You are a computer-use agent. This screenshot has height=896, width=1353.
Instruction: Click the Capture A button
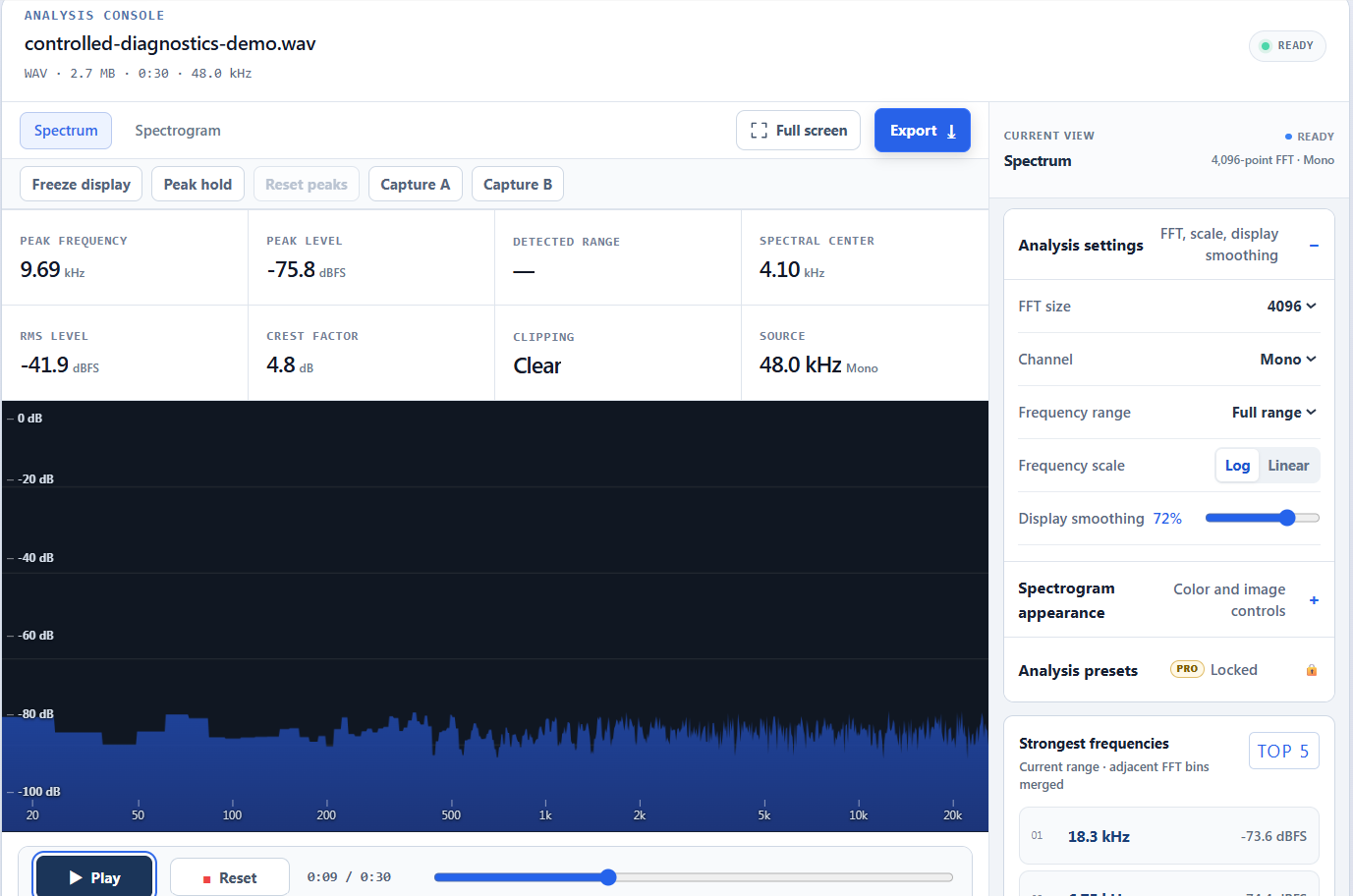click(415, 185)
